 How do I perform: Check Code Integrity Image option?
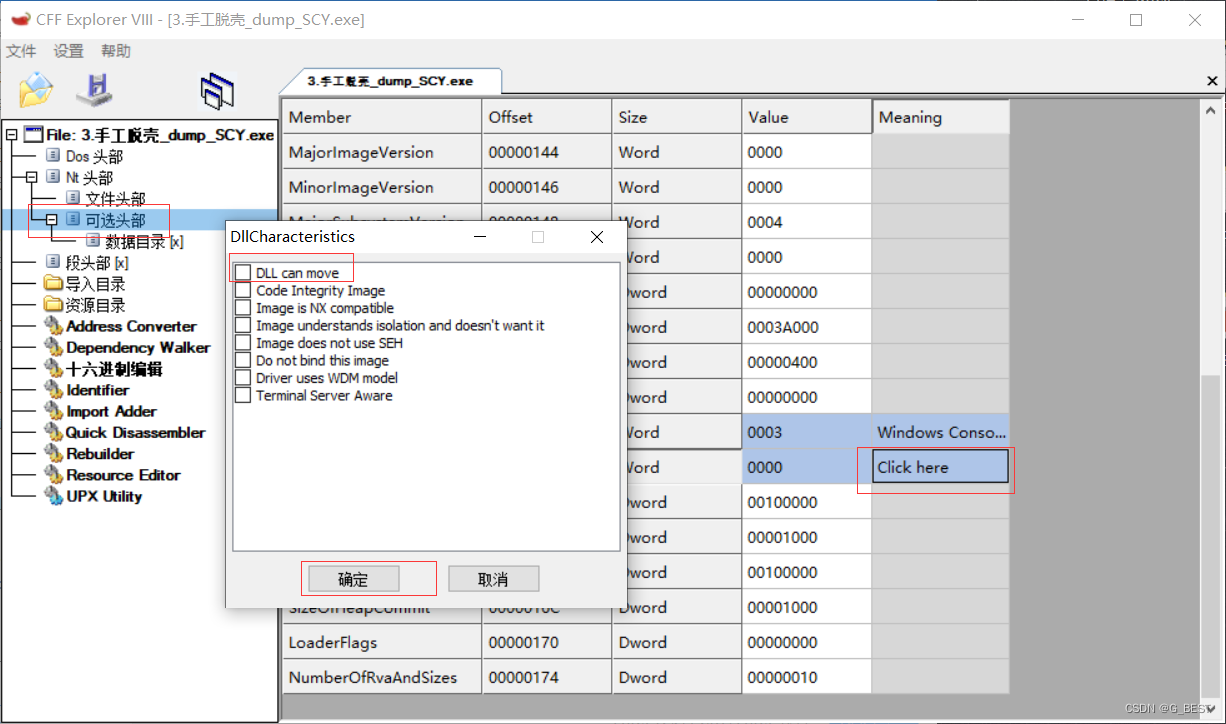pos(243,291)
